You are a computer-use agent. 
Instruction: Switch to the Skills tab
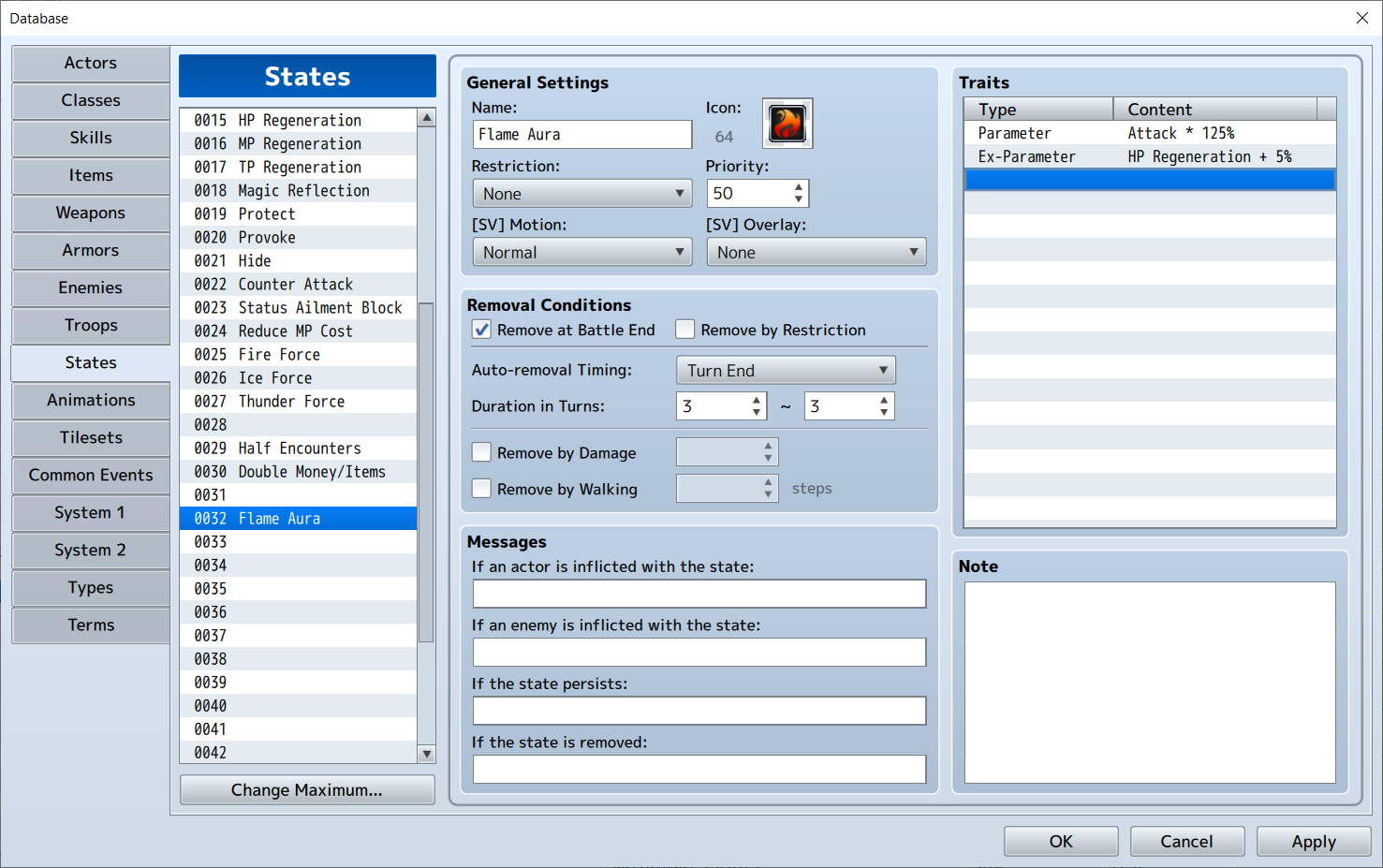(91, 138)
